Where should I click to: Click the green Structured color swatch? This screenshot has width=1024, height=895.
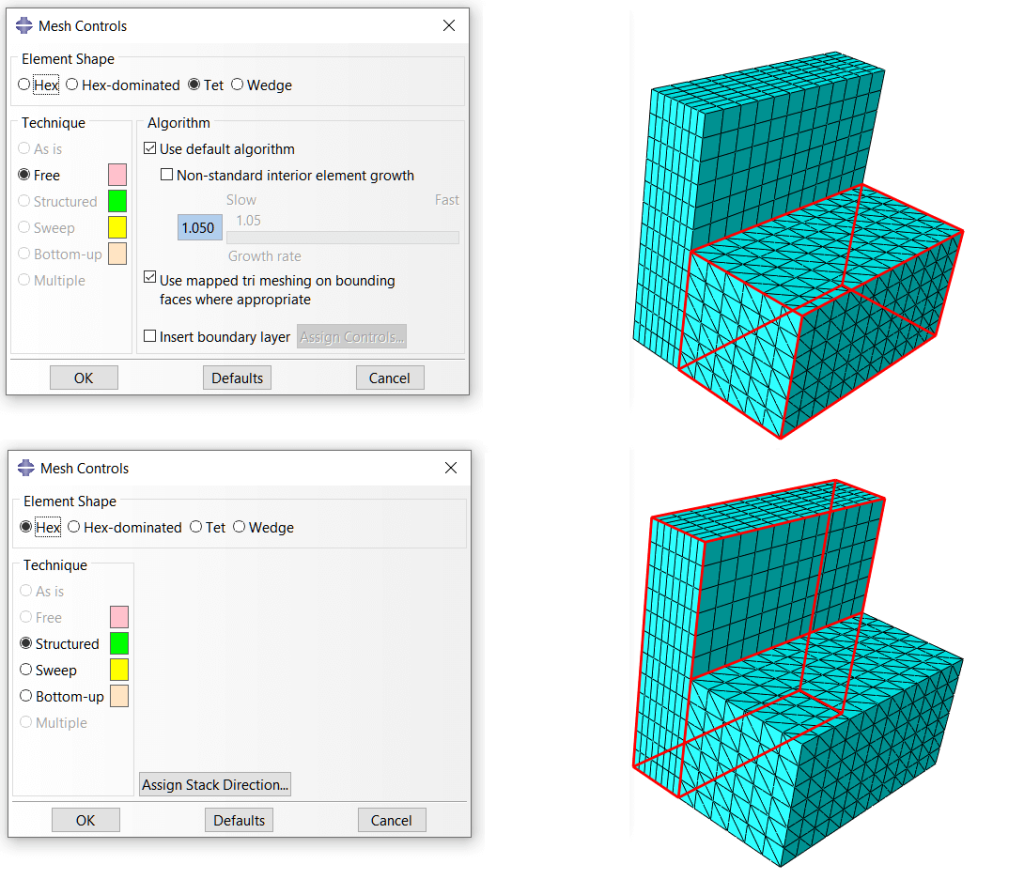117,643
